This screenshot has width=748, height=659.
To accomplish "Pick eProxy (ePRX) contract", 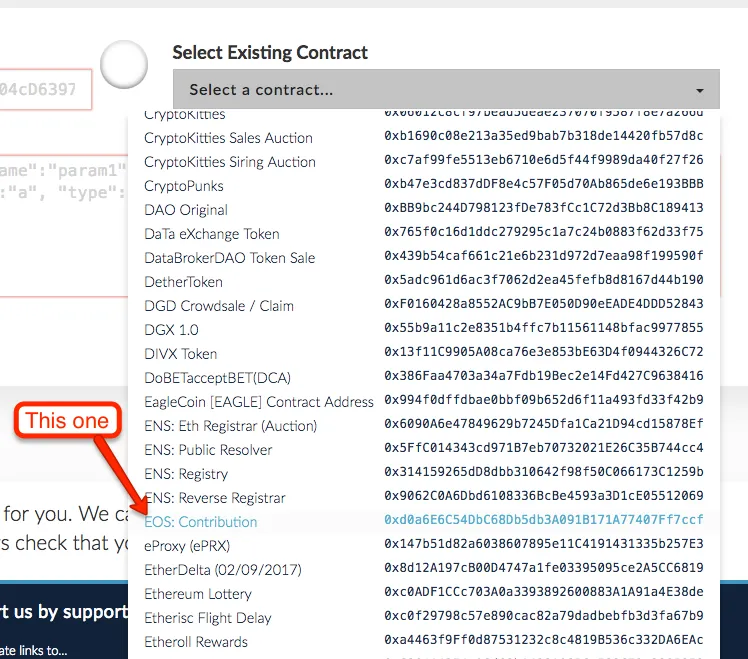I will pos(187,546).
